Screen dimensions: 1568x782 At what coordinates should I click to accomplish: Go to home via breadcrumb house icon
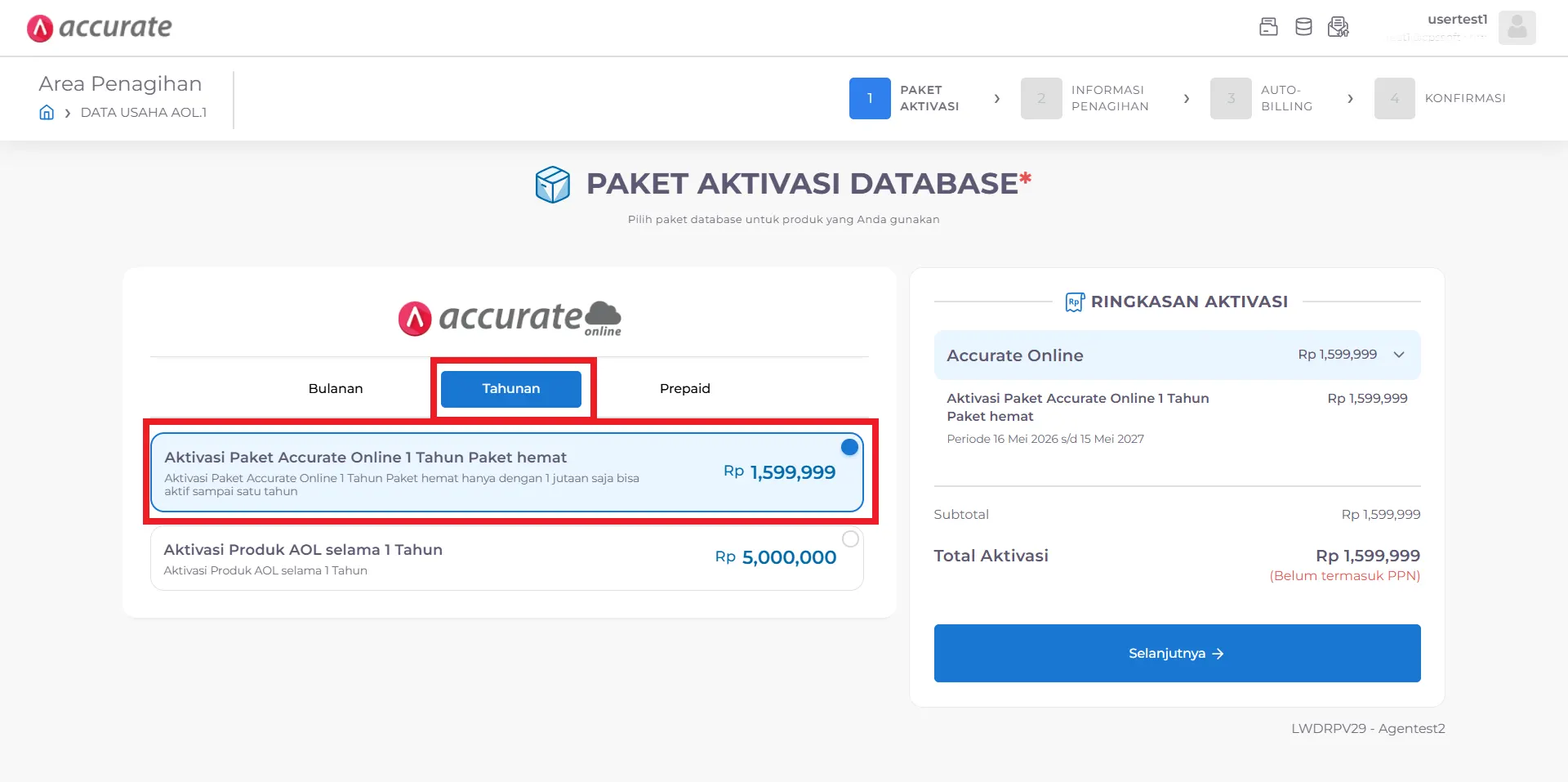point(47,113)
